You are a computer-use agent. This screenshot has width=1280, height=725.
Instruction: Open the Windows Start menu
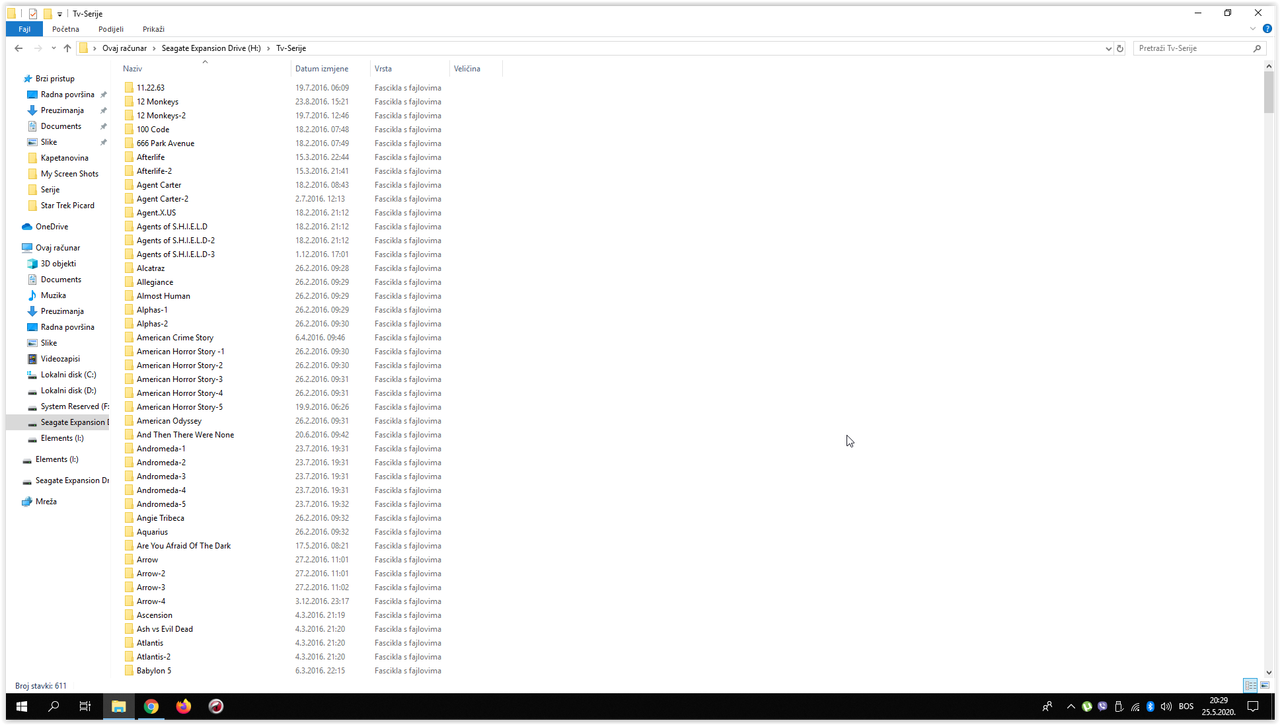click(x=21, y=706)
